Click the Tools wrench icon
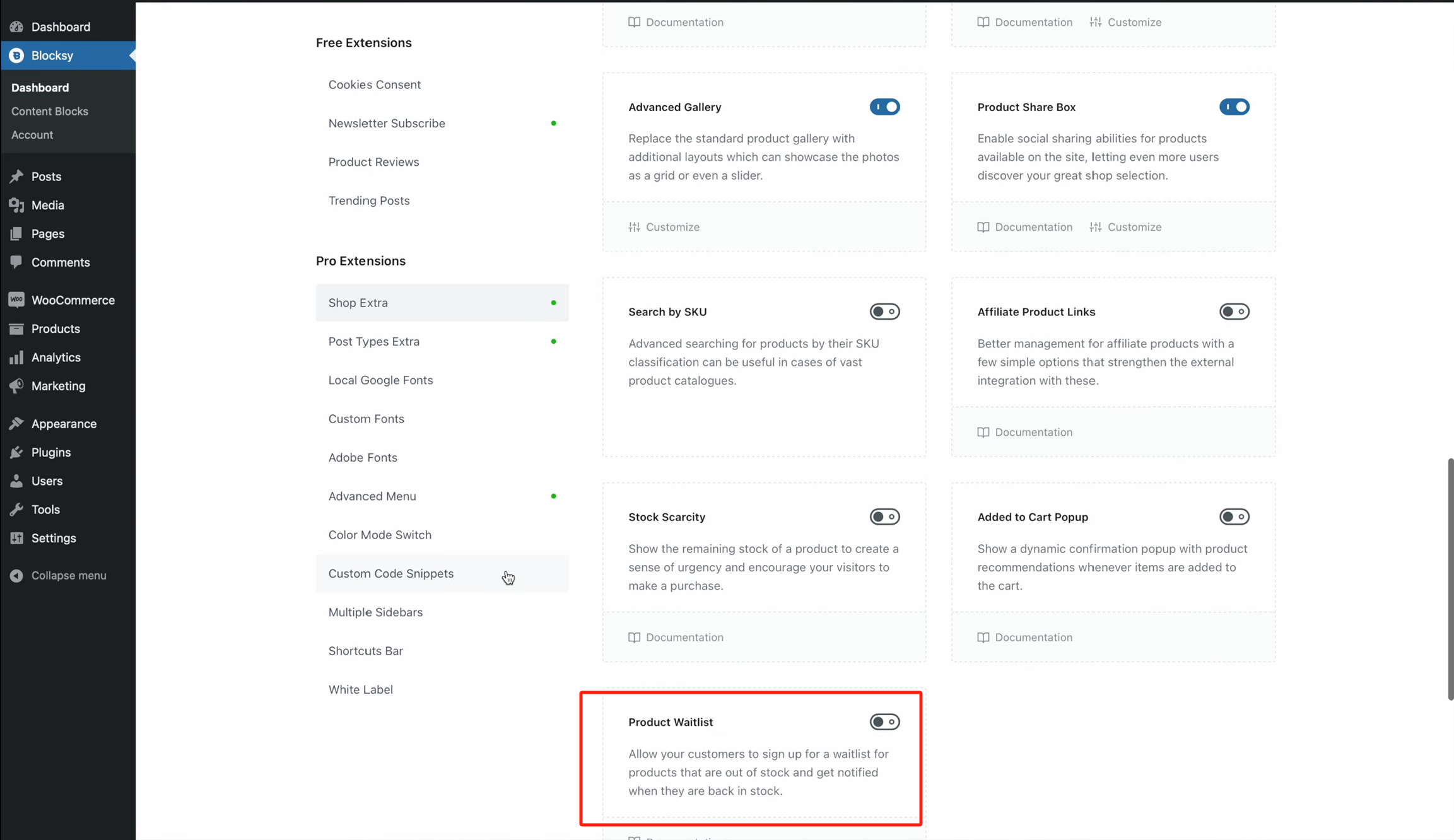Viewport: 1454px width, 840px height. coord(16,510)
